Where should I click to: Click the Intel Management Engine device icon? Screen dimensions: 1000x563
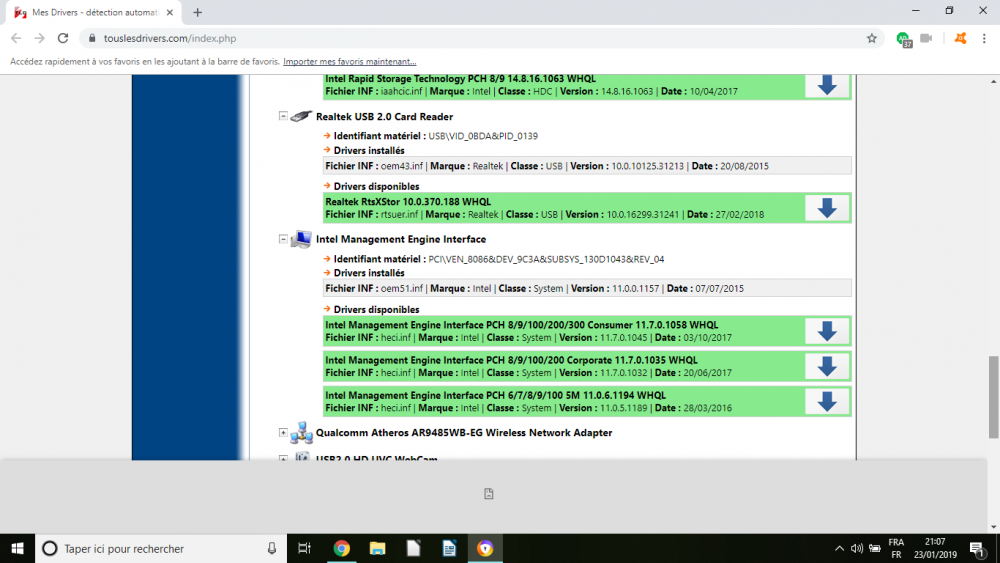click(x=301, y=239)
